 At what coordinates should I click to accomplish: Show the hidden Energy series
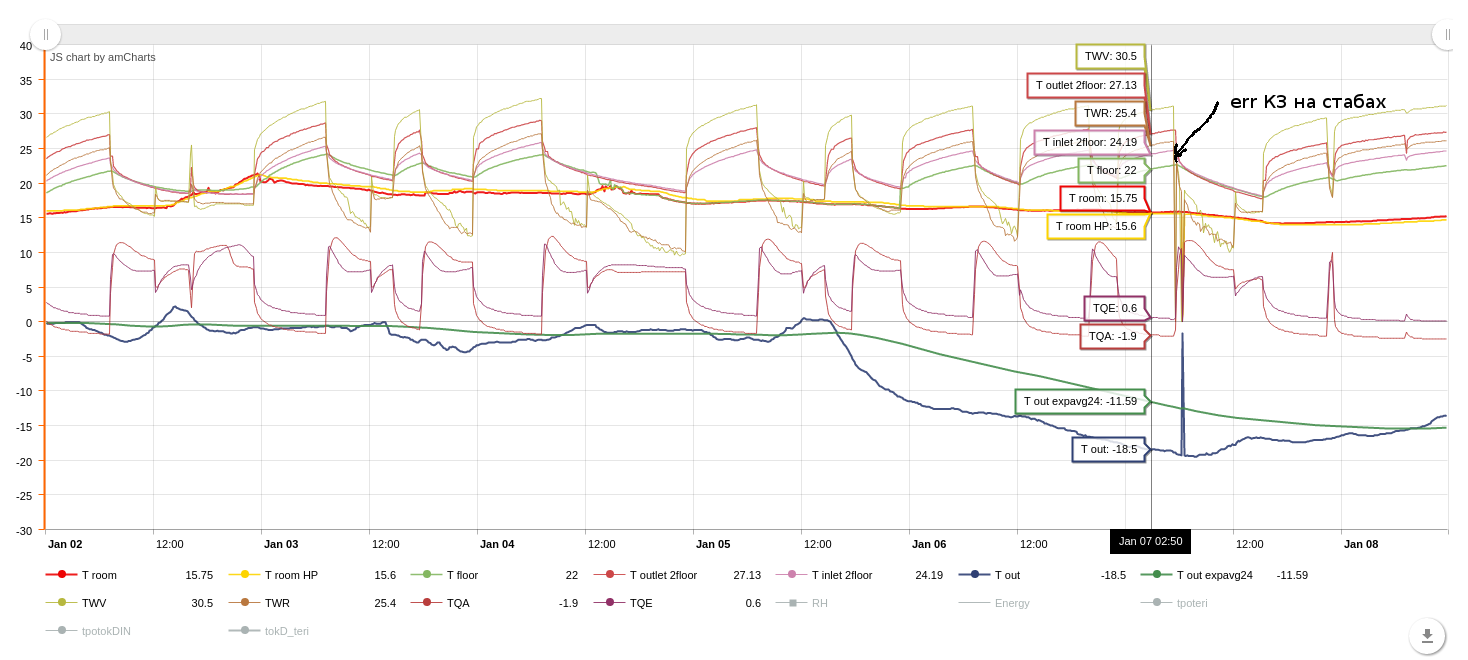(x=994, y=603)
